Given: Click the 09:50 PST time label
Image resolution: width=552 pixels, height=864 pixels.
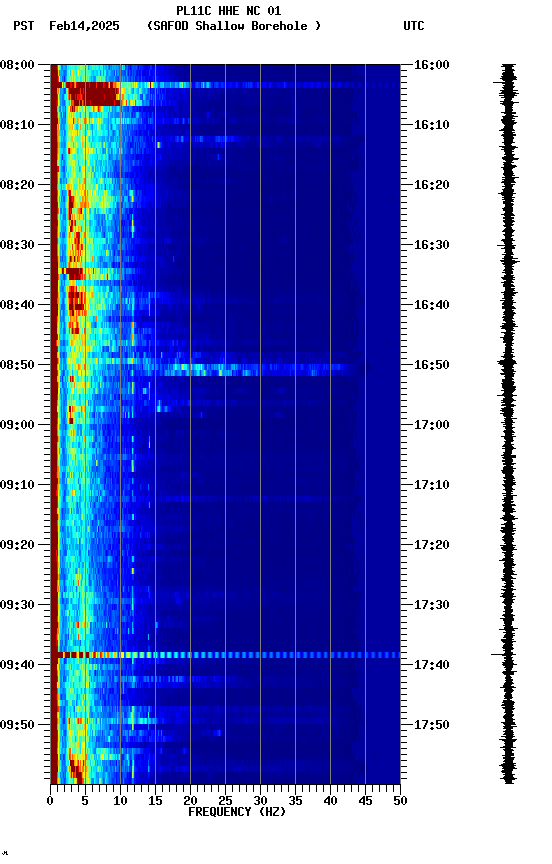Looking at the screenshot, I should (x=17, y=725).
